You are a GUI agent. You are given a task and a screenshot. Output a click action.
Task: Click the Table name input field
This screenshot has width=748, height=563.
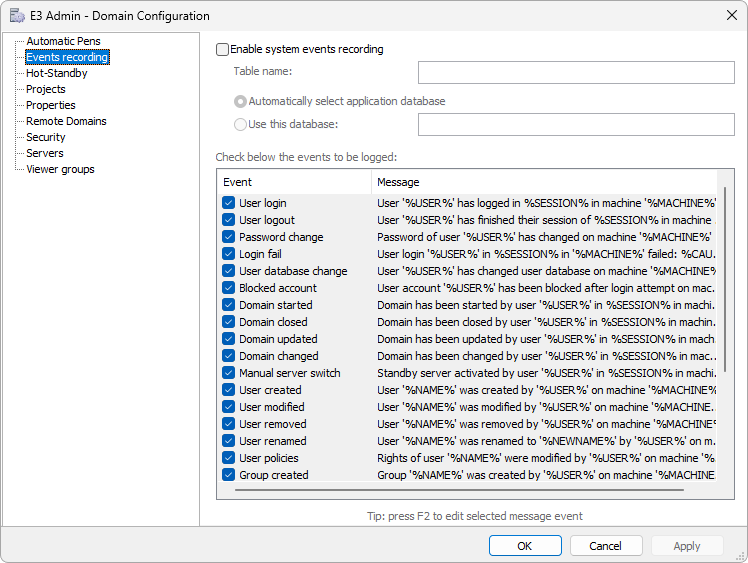point(576,72)
